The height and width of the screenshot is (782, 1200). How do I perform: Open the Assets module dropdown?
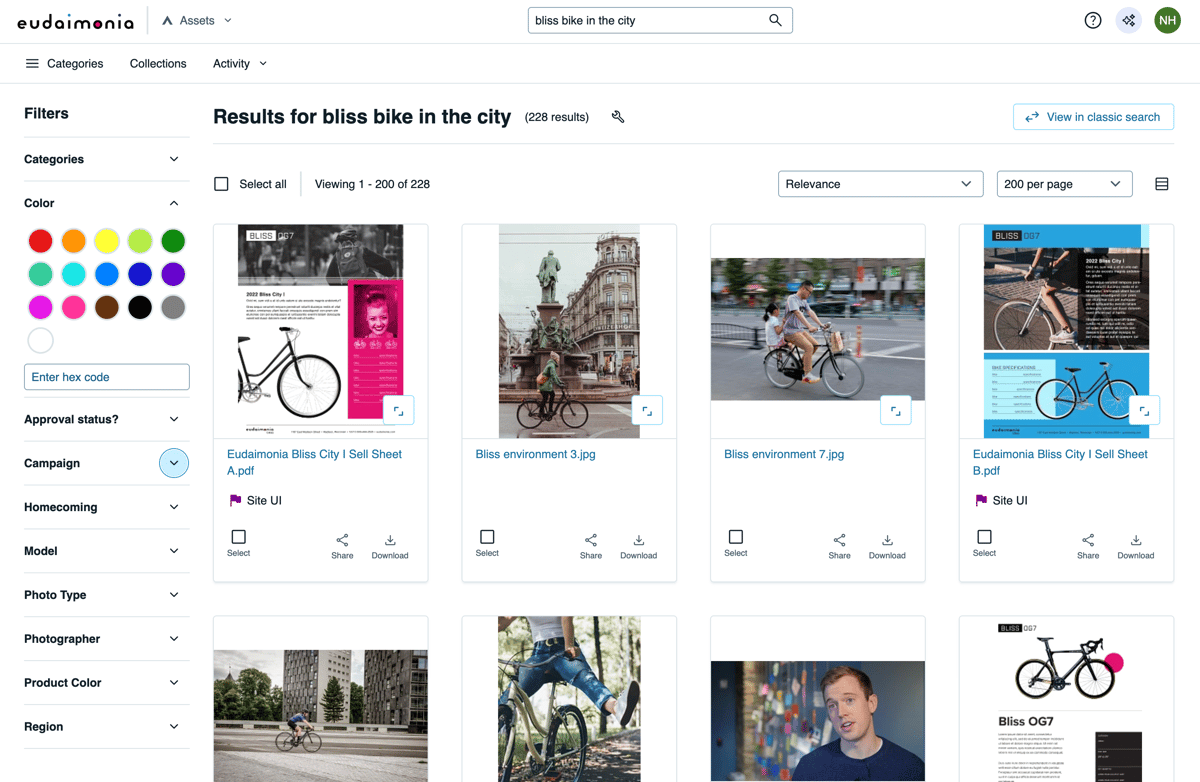197,20
